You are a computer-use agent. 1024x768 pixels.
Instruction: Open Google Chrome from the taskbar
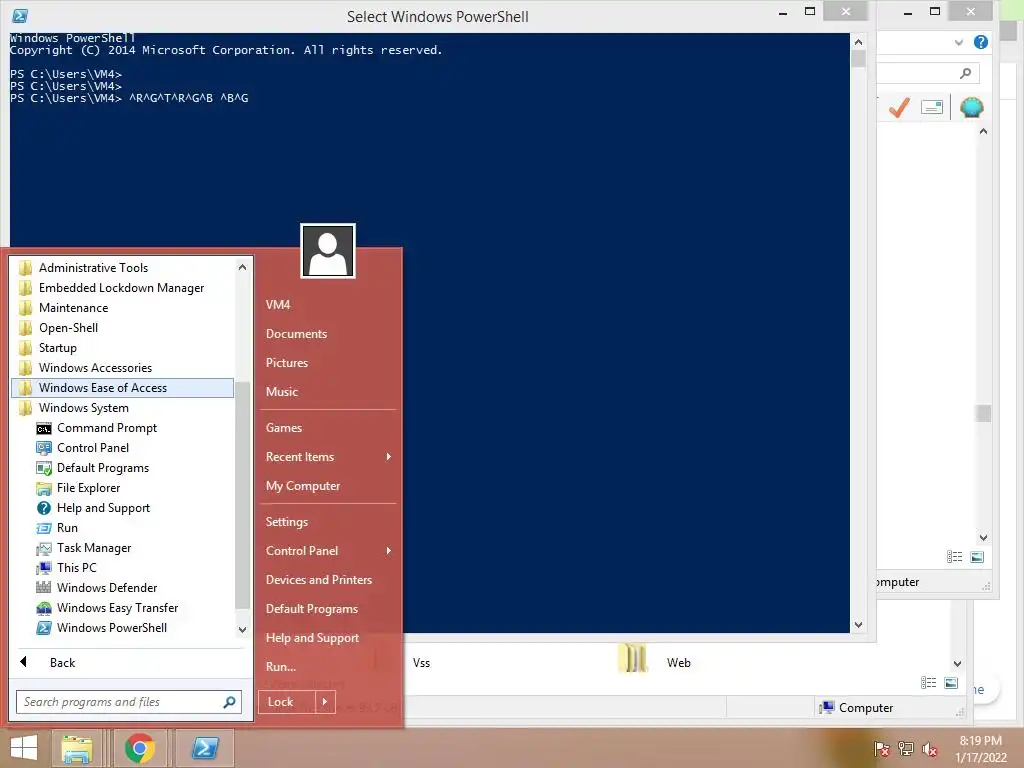(x=140, y=748)
